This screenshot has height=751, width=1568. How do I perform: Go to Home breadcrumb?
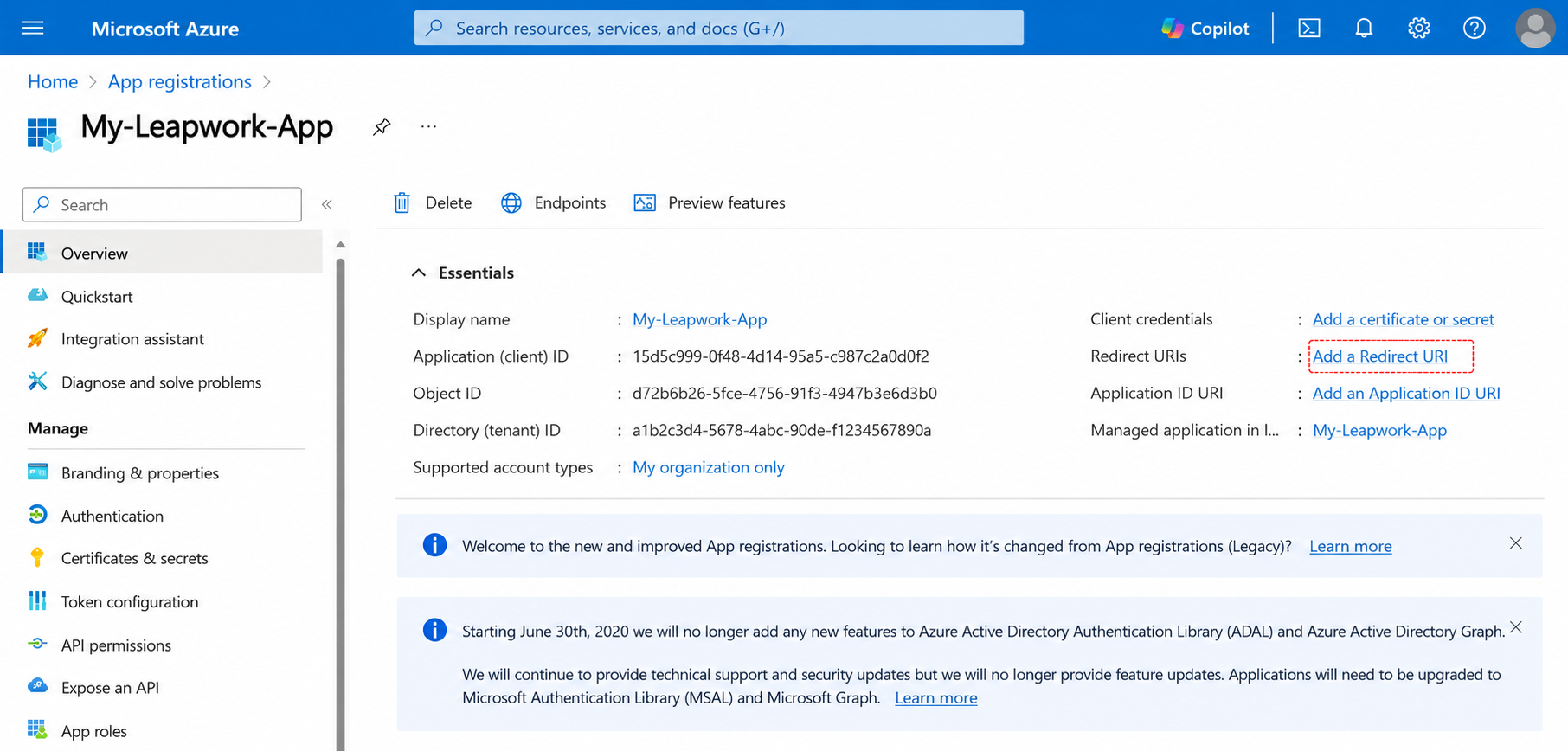tap(53, 81)
